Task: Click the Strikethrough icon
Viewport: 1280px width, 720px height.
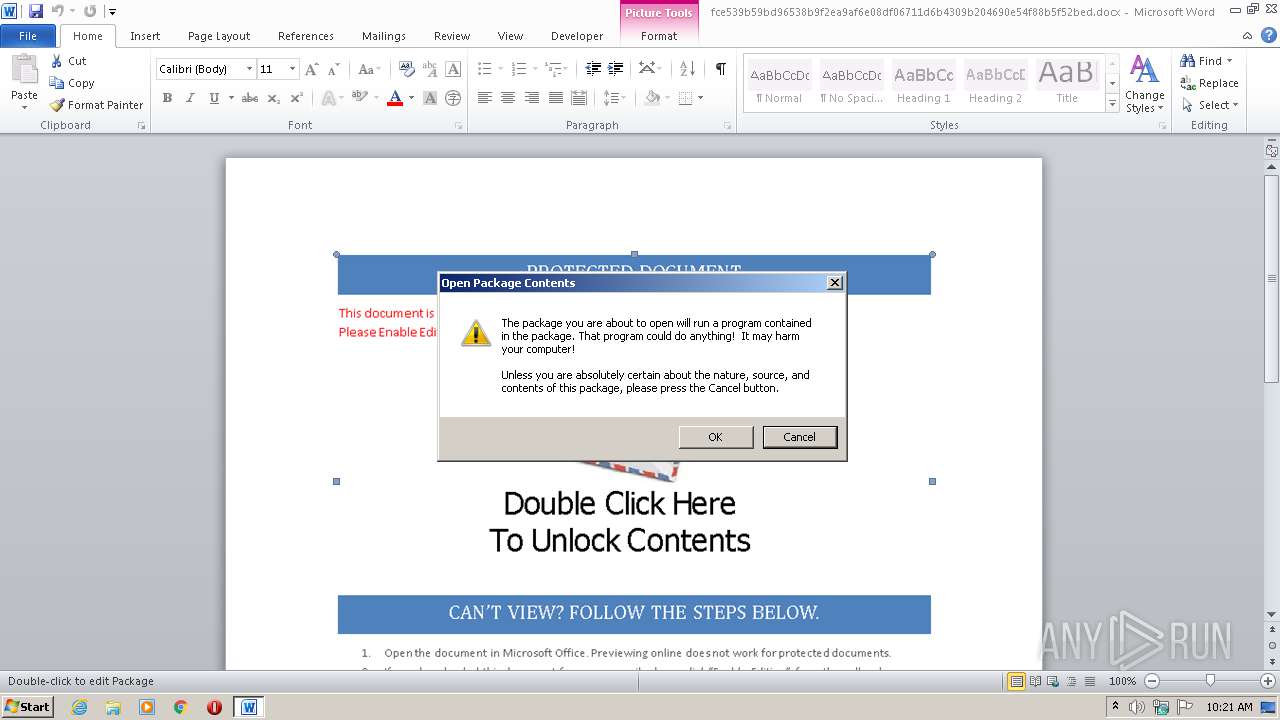Action: point(250,98)
